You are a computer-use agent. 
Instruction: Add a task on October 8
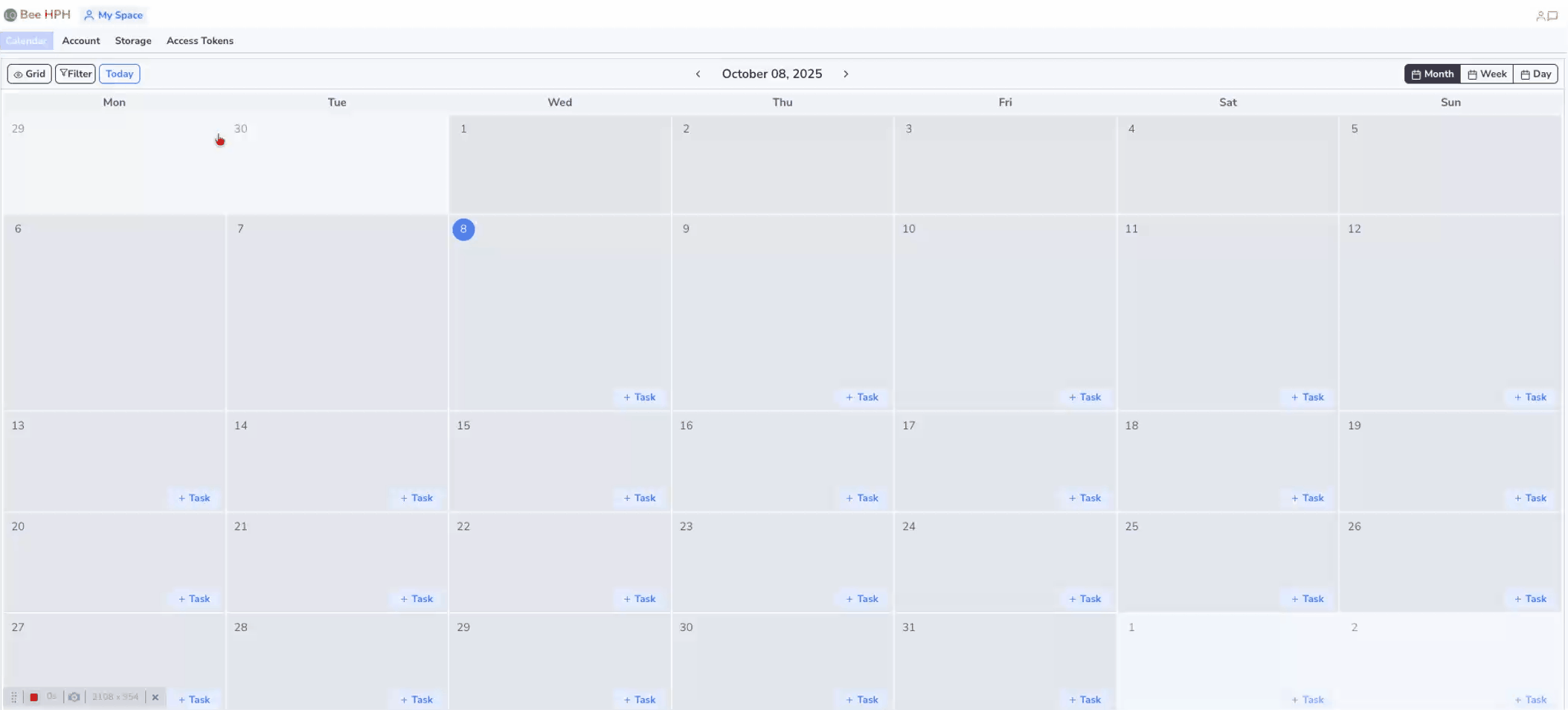coord(640,397)
